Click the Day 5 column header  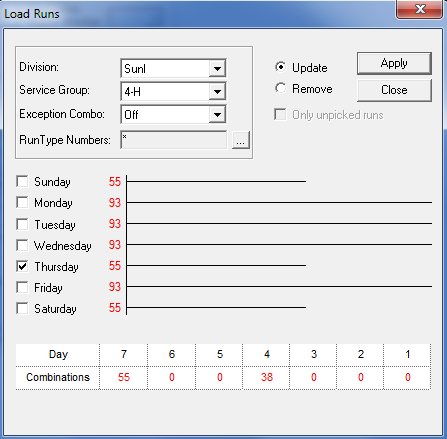[220, 354]
